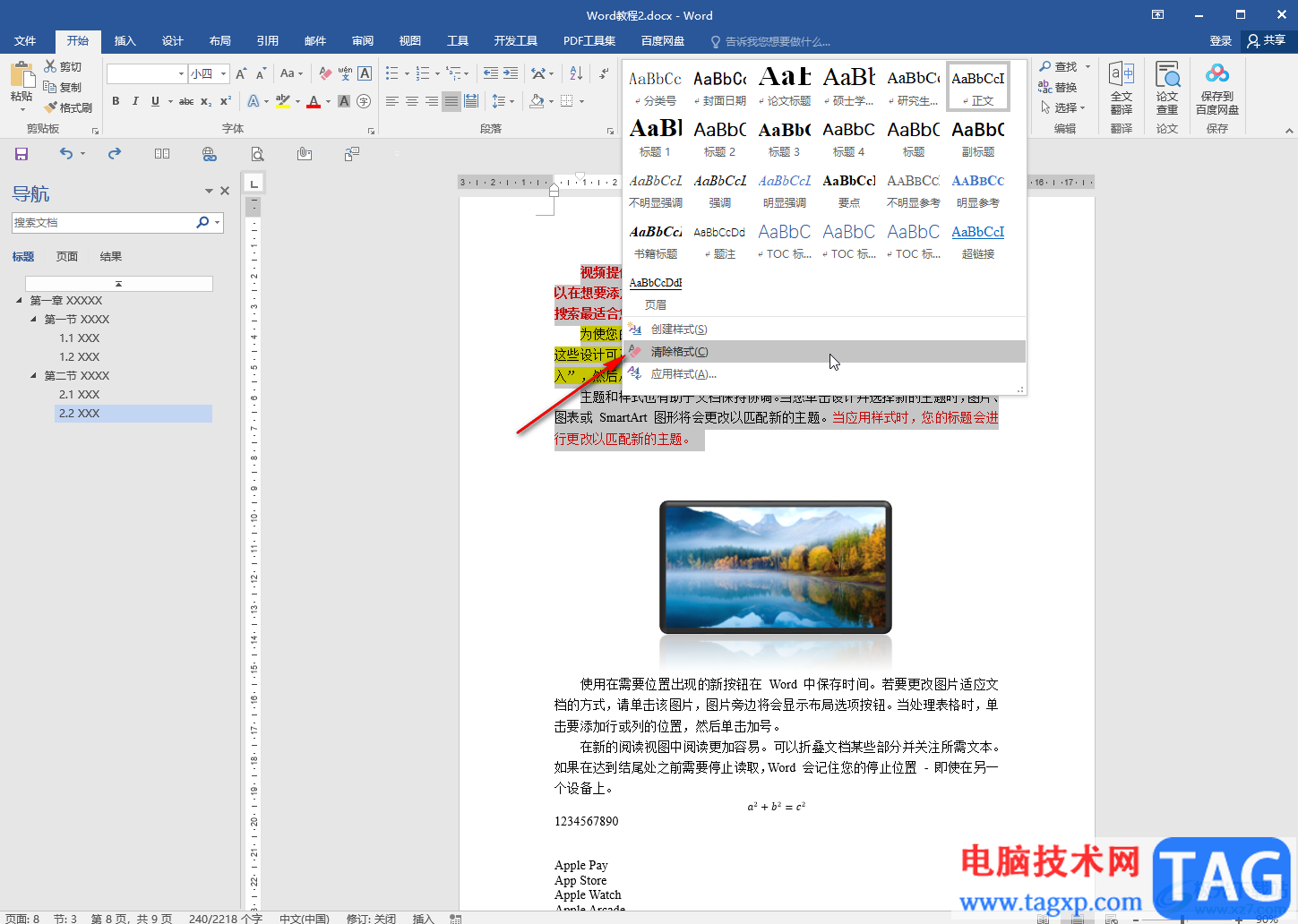Click the Undo arrow icon

click(66, 154)
